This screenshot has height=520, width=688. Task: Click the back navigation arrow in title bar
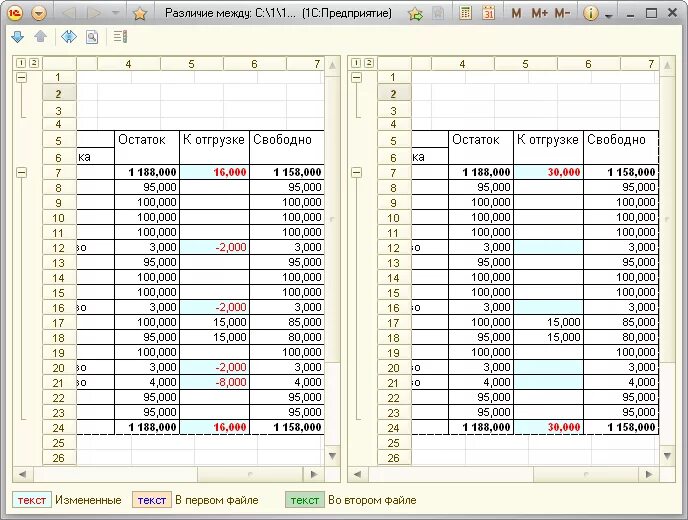[x=69, y=13]
